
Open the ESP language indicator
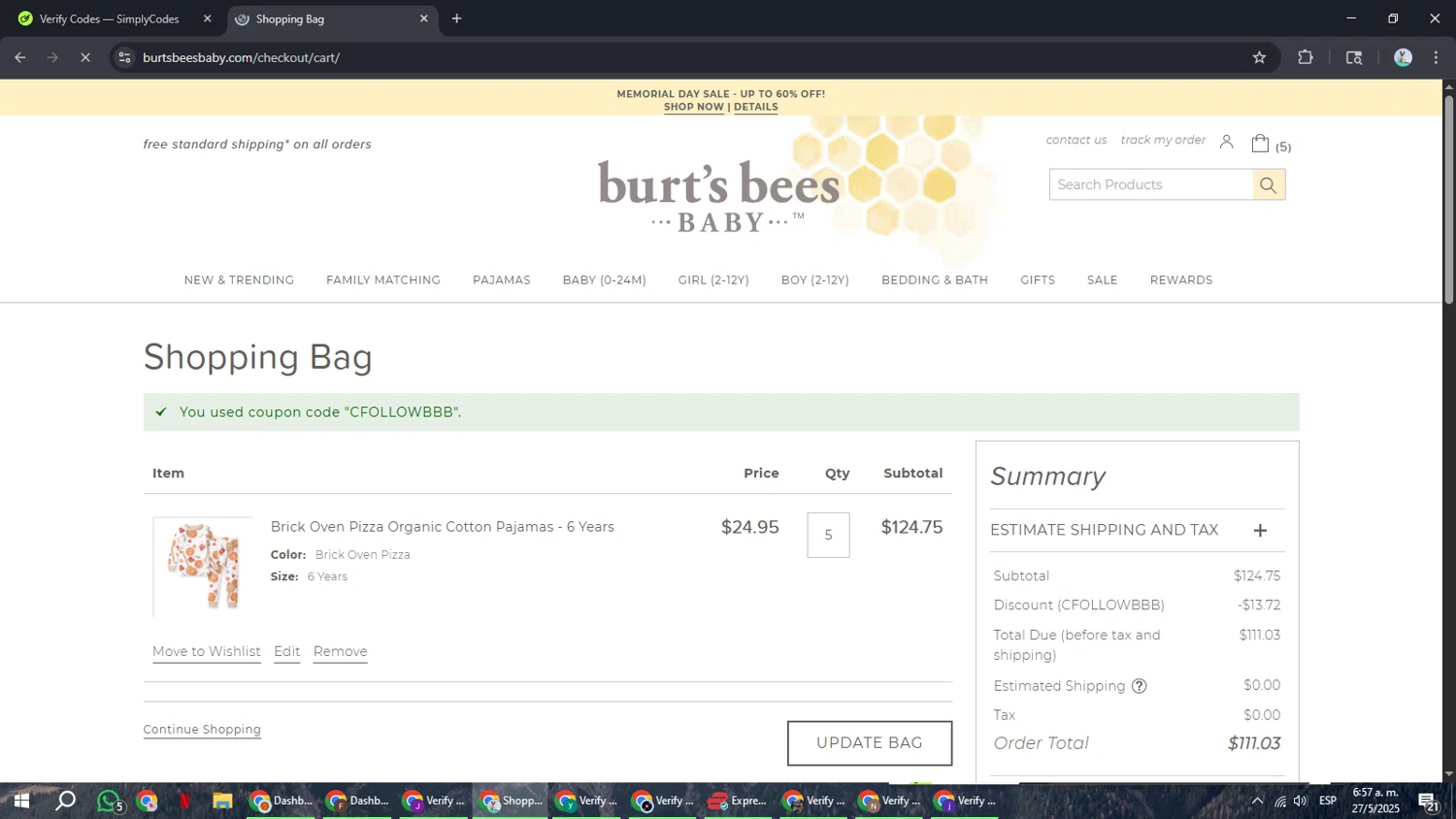[1328, 802]
